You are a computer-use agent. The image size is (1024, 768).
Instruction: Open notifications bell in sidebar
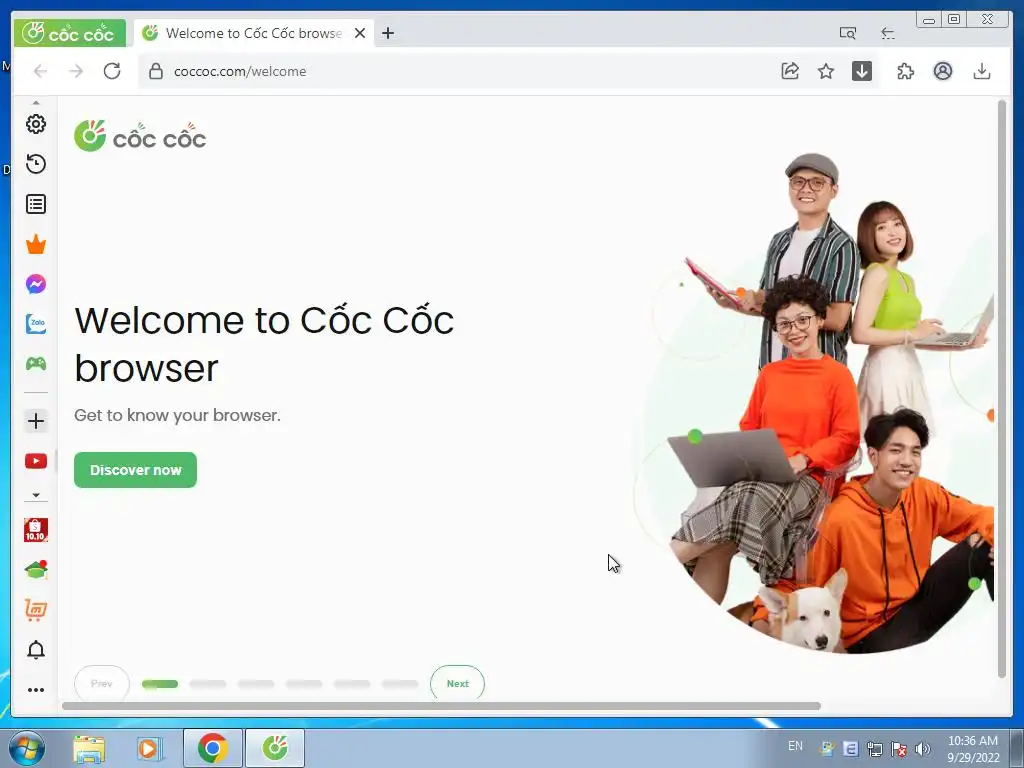coord(36,650)
